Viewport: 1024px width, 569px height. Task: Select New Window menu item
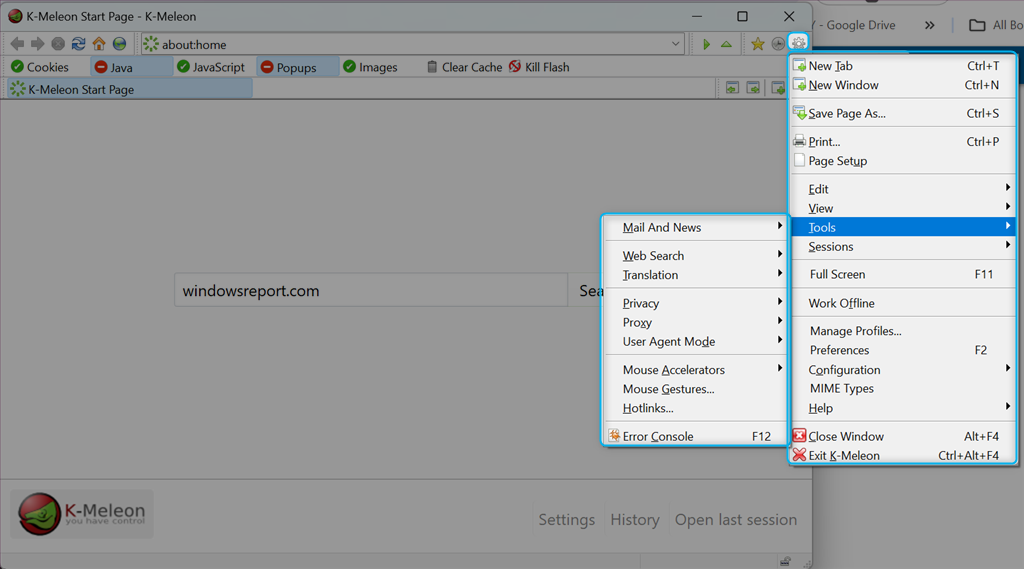click(x=904, y=85)
